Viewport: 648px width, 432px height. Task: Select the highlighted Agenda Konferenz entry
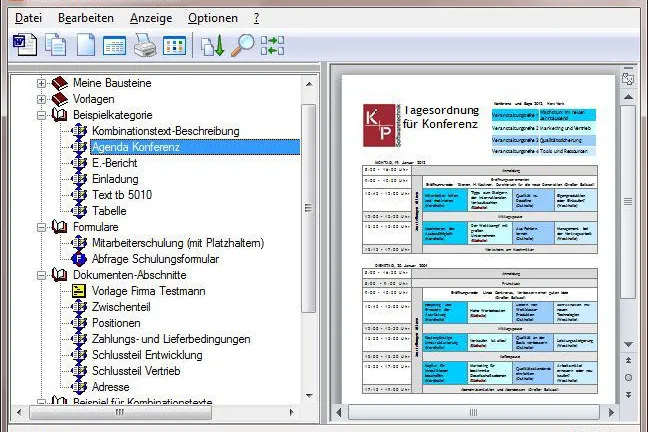195,147
